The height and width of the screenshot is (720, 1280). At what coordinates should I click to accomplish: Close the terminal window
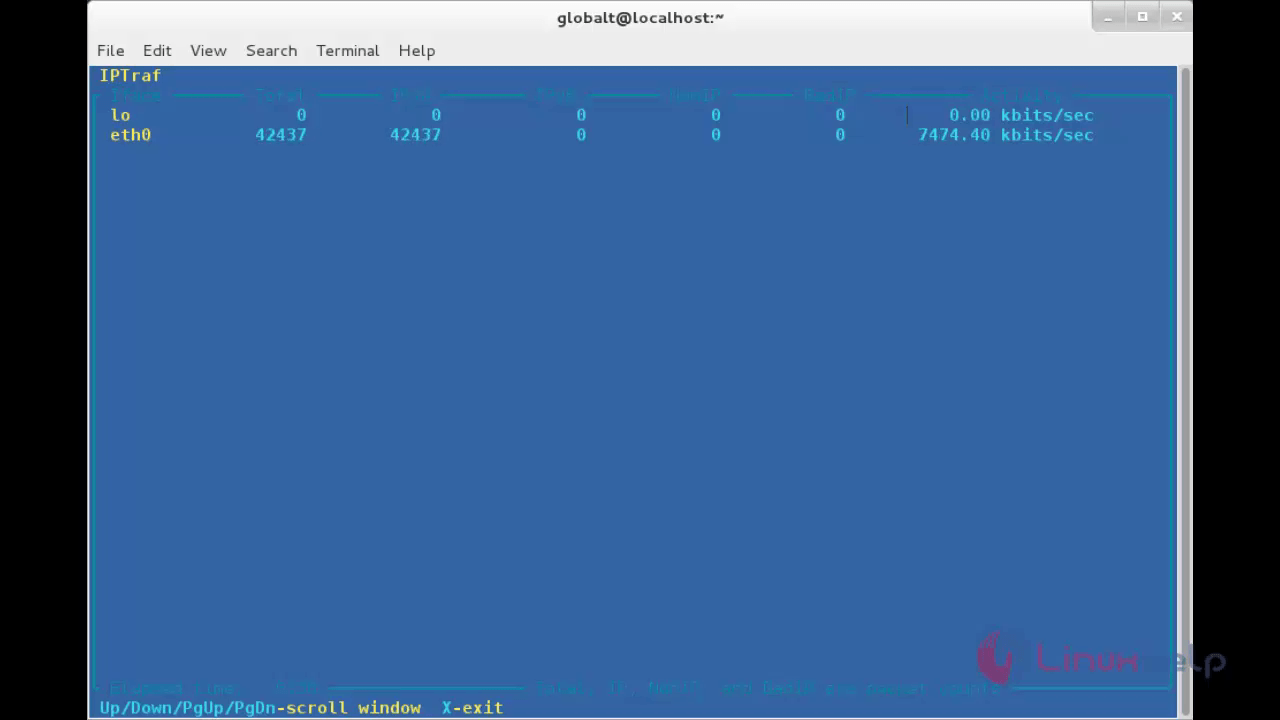(x=1176, y=17)
